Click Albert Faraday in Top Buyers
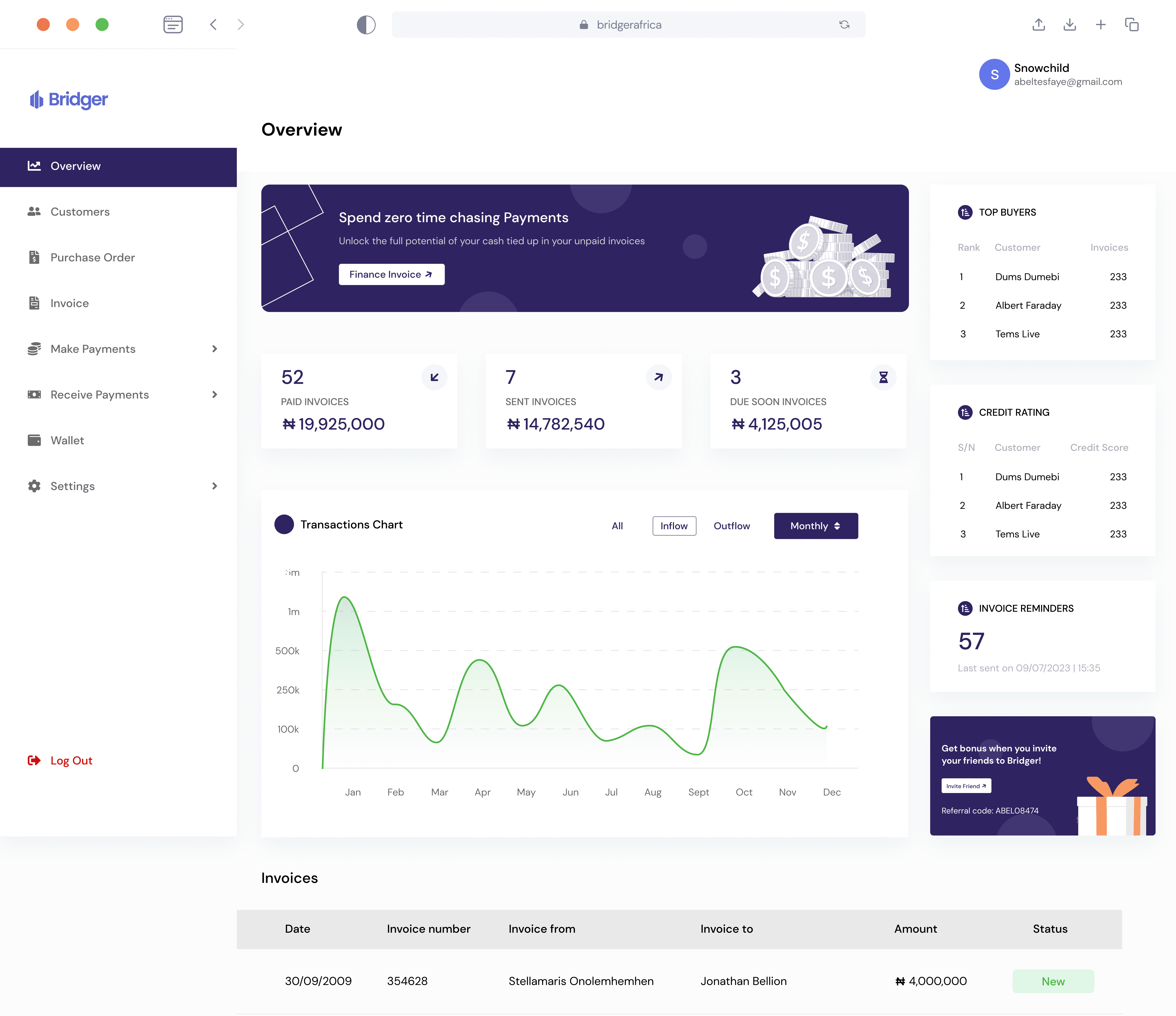Image resolution: width=1176 pixels, height=1016 pixels. coord(1028,305)
